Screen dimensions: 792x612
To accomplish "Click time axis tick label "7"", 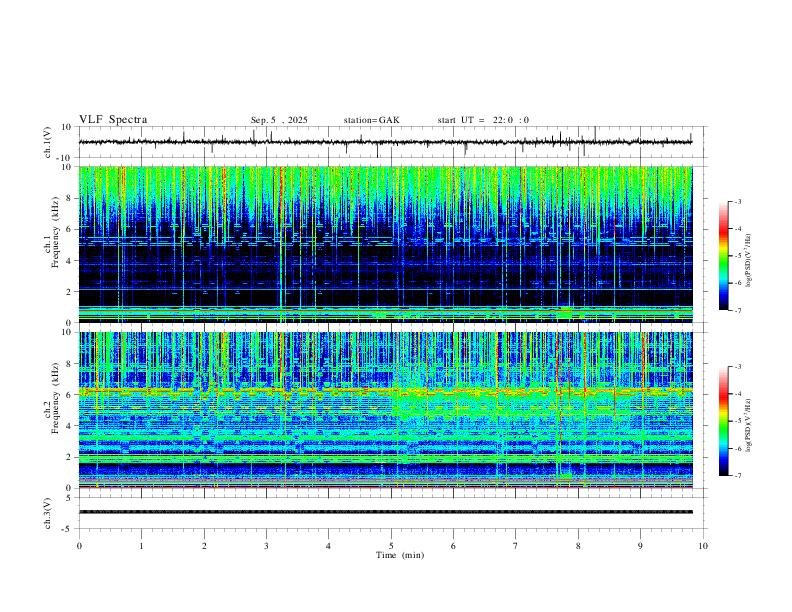I will click(516, 546).
